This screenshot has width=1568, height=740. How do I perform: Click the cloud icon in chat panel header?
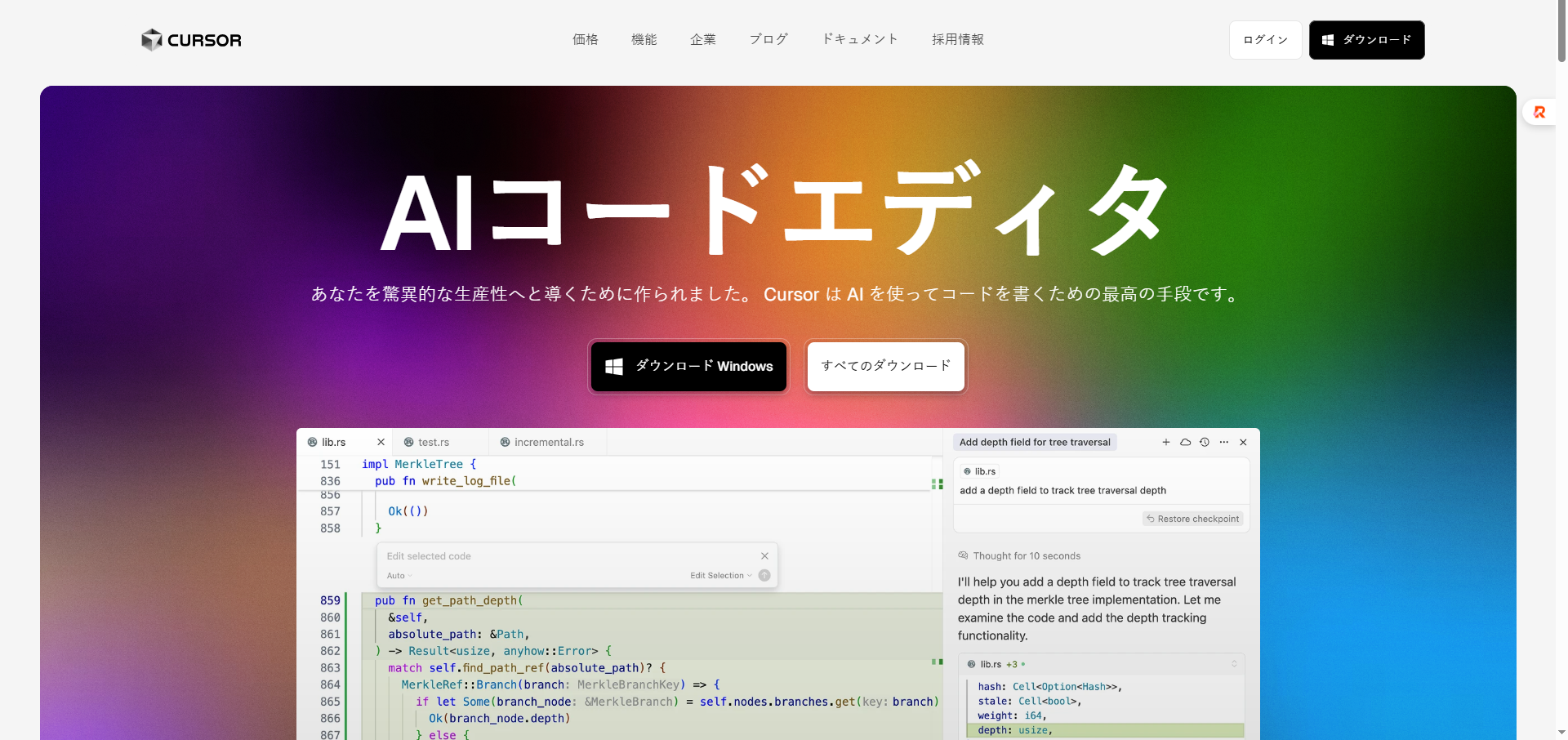click(x=1185, y=442)
